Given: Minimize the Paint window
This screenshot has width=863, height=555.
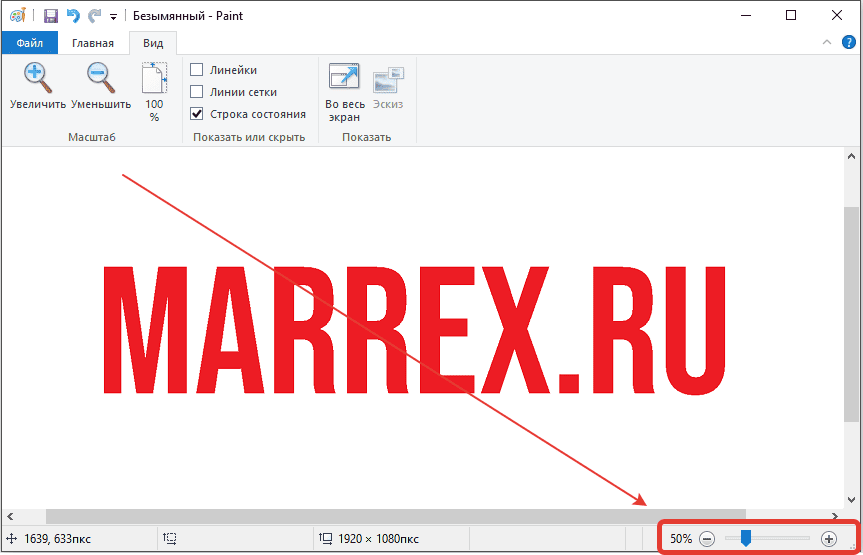Looking at the screenshot, I should tap(745, 15).
